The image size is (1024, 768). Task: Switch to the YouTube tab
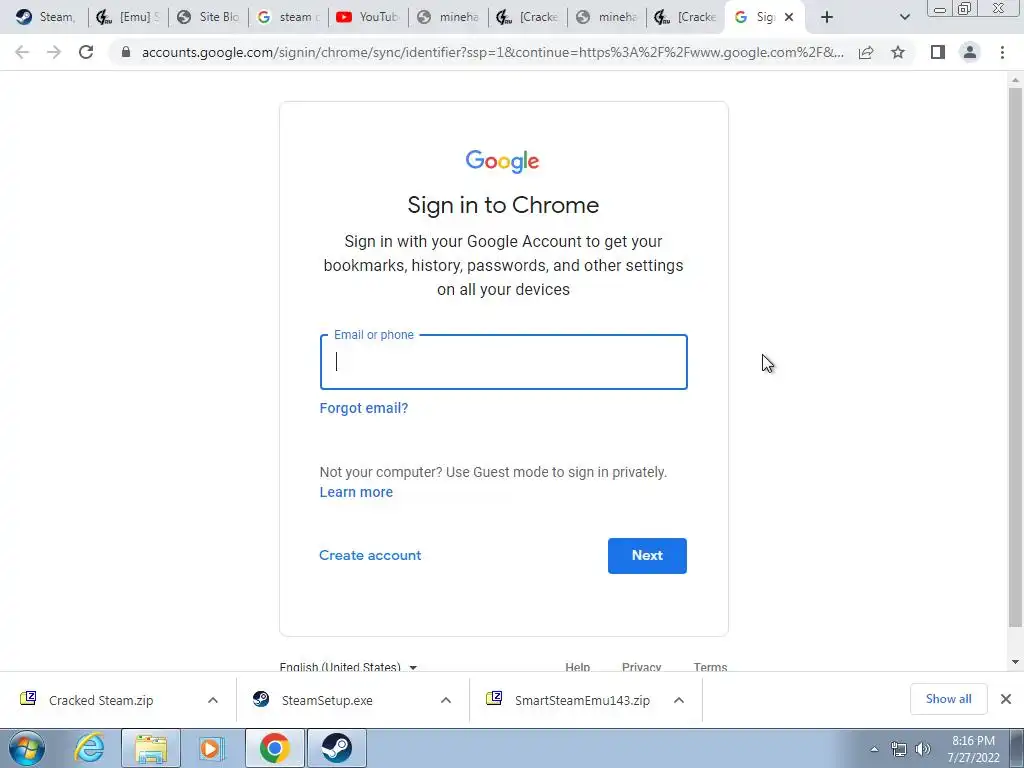(x=368, y=18)
